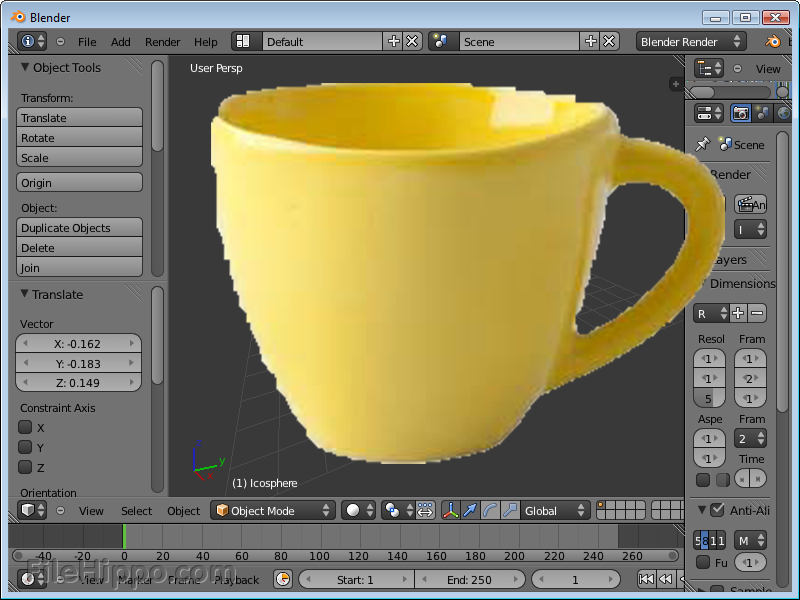Open the 3D View Select menu
800x600 pixels.
136,511
